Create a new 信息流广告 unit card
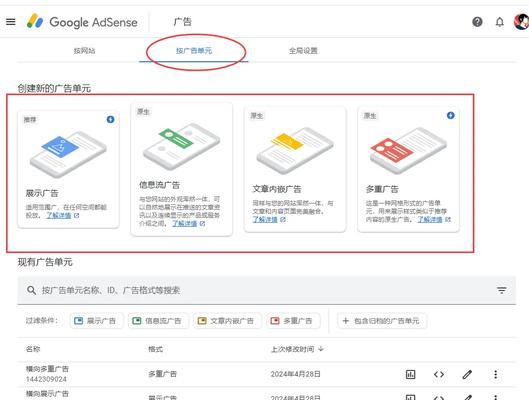This screenshot has width=529, height=400. (182, 169)
